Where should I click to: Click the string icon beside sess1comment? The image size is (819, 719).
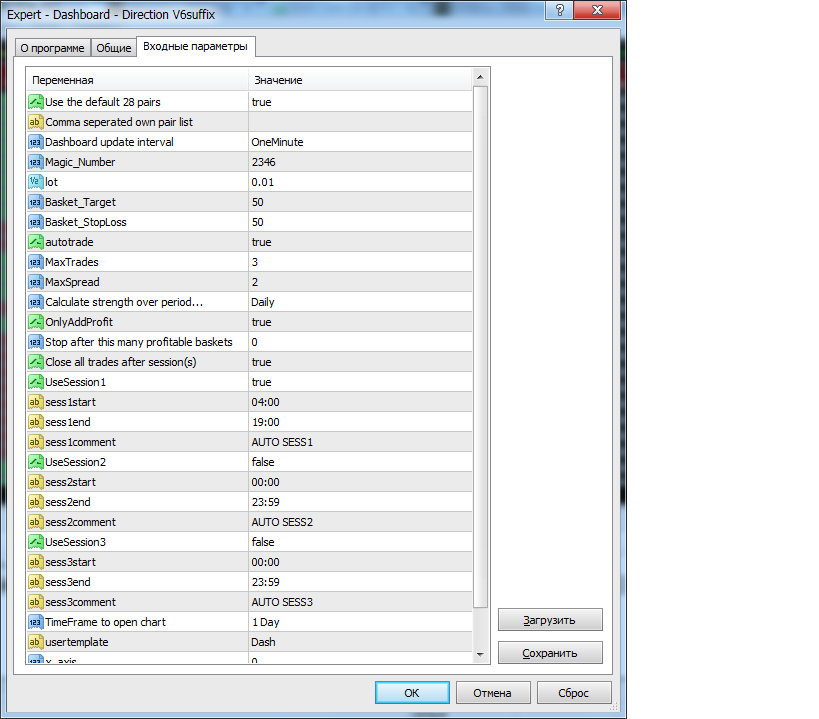[x=36, y=442]
